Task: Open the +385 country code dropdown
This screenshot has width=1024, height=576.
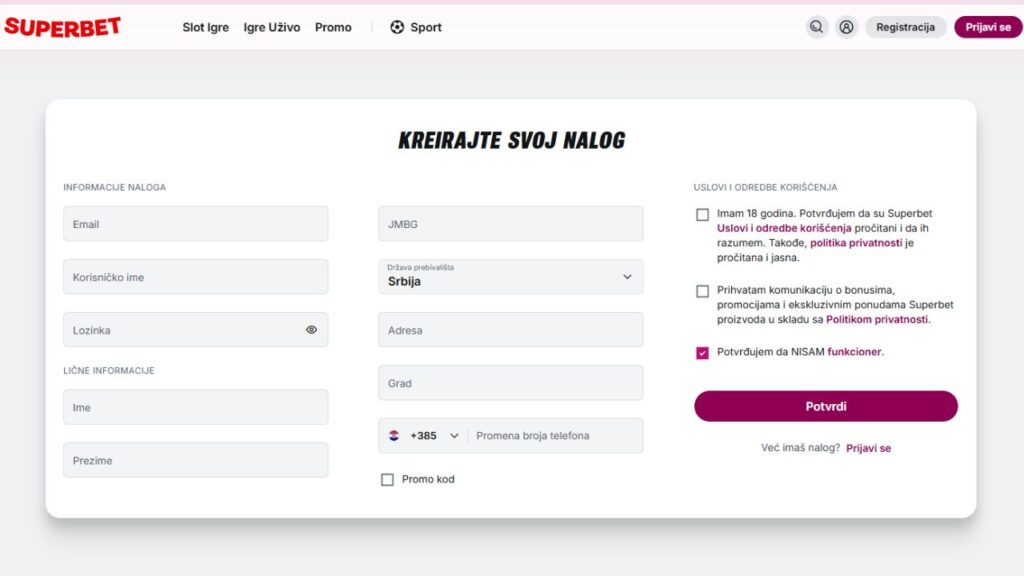Action: click(434, 436)
